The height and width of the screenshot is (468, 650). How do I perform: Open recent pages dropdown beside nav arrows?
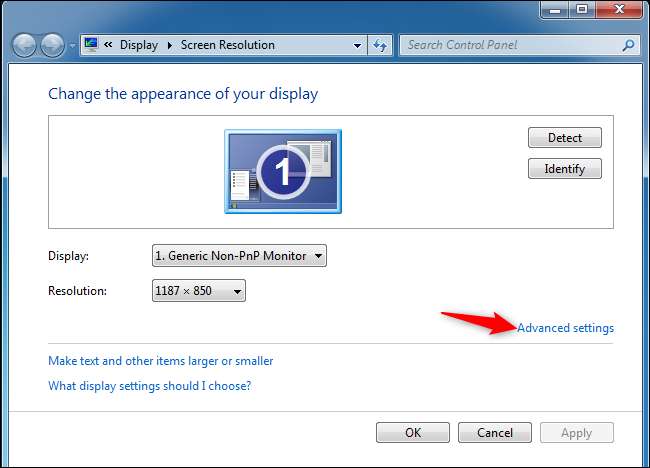click(72, 45)
